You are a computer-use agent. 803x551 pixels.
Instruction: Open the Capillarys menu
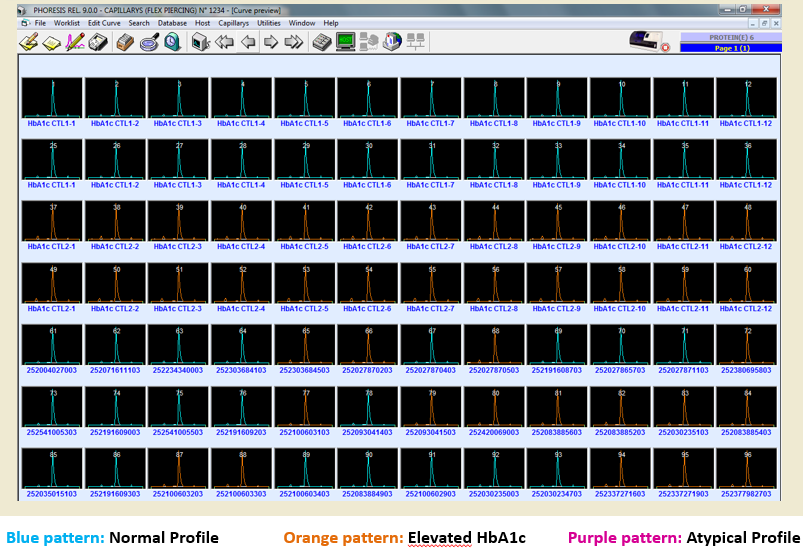tap(232, 22)
